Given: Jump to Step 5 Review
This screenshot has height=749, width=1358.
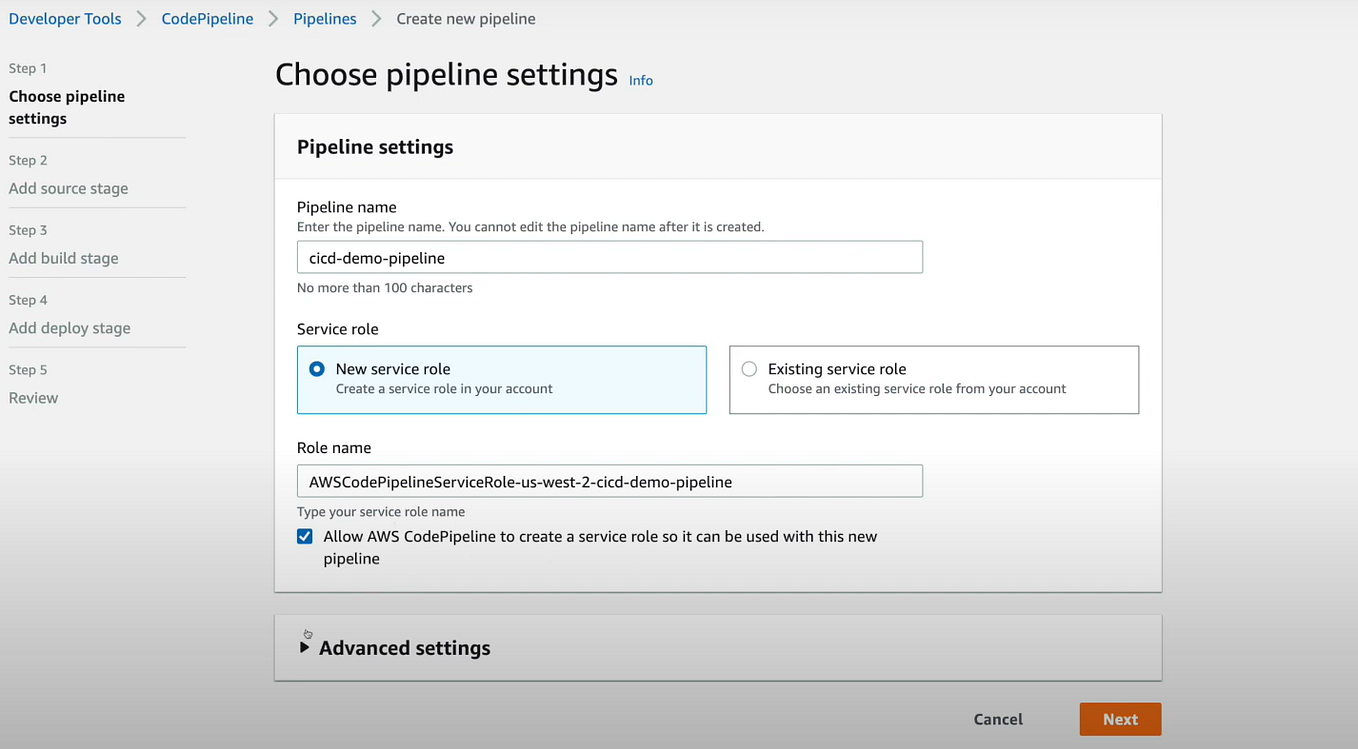Looking at the screenshot, I should (33, 398).
